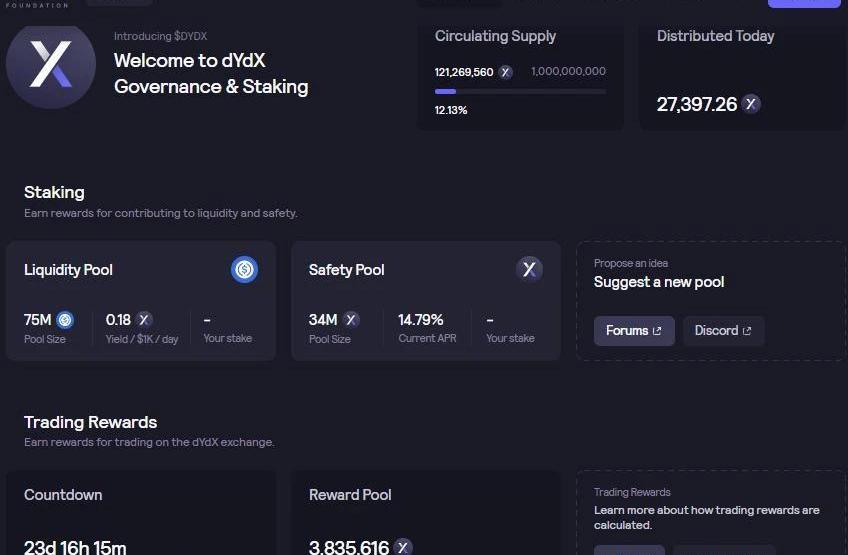Click the DYDX icon next to 0.18 yield

coord(144,320)
